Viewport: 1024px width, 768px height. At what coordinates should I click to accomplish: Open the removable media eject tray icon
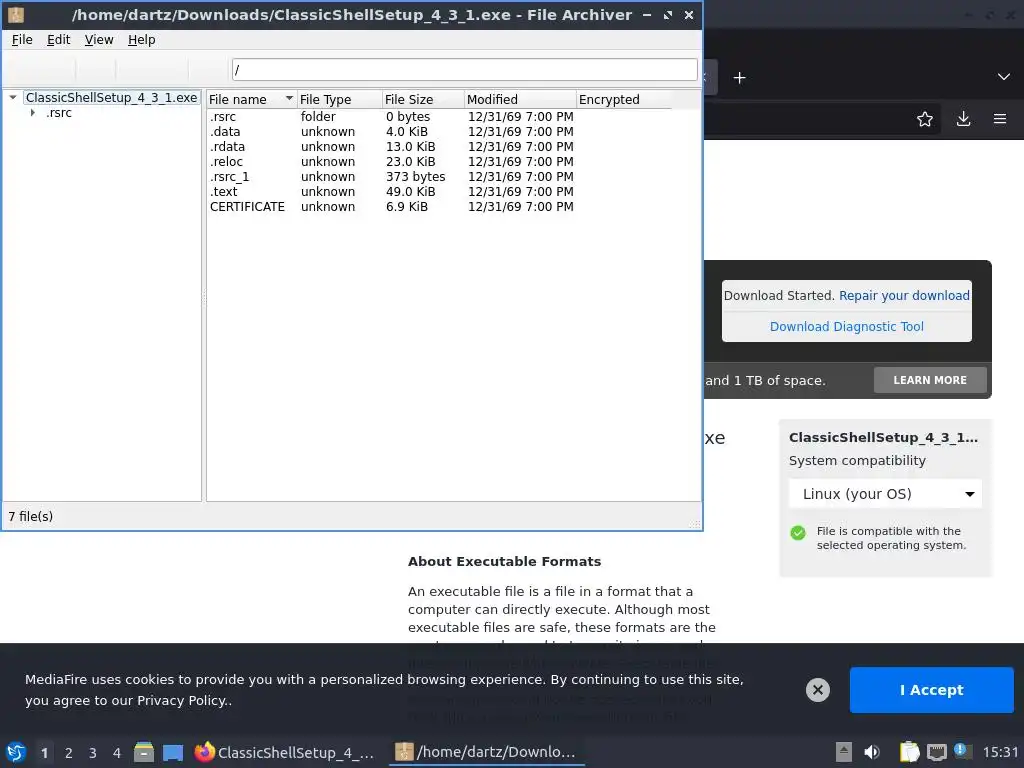click(844, 752)
